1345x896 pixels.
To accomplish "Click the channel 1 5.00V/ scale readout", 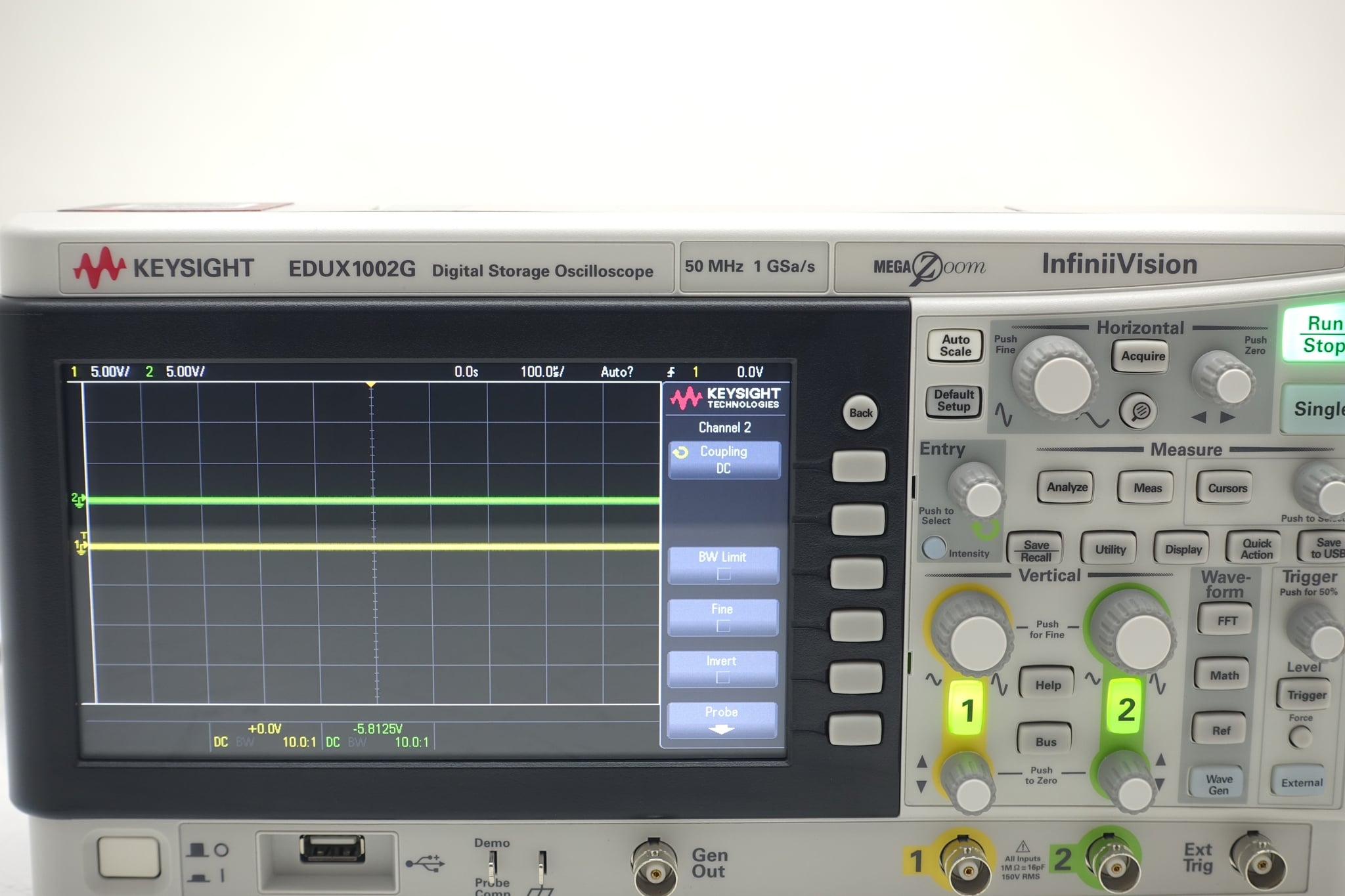I will [x=110, y=372].
